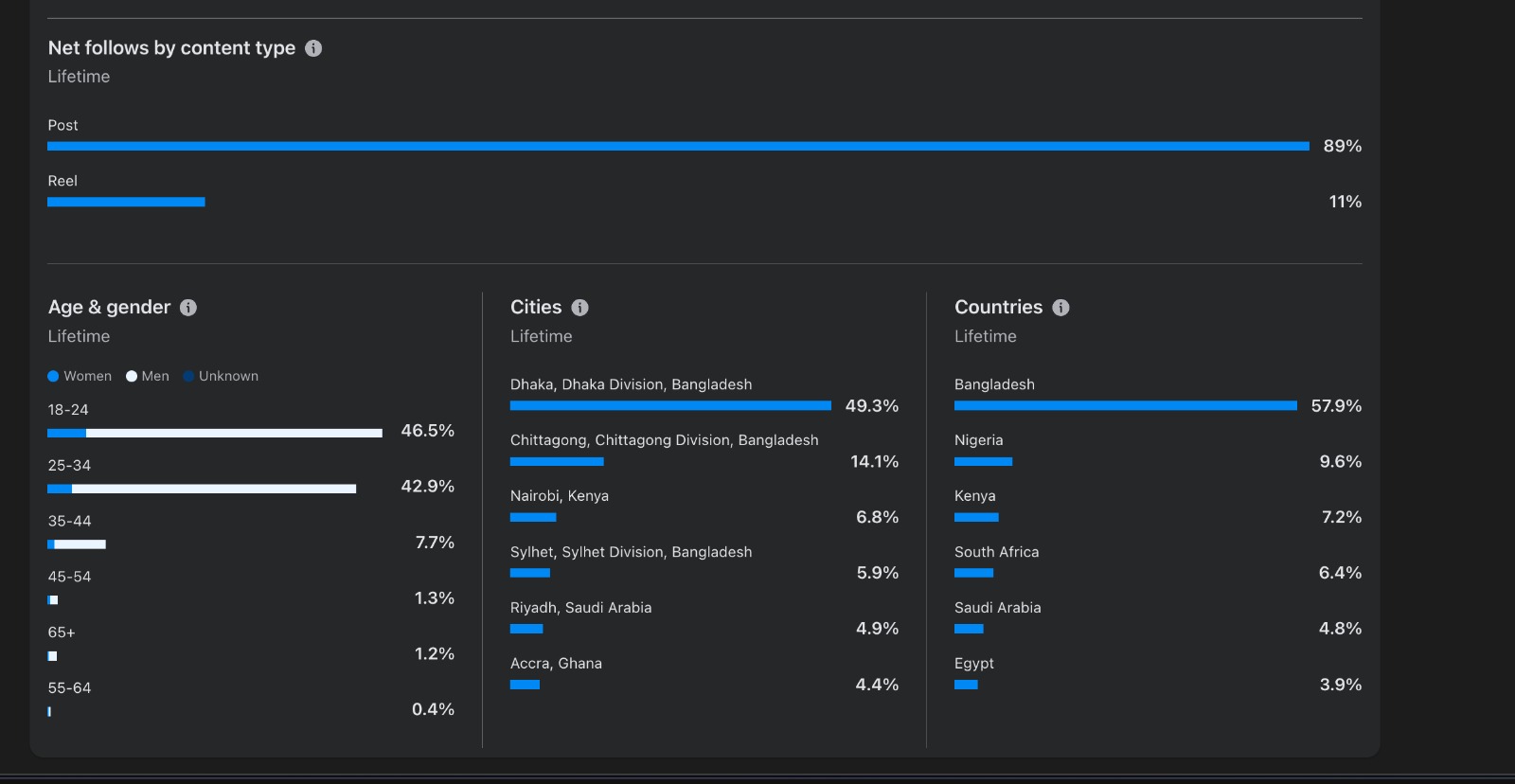Click the Reel follows bar
Image resolution: width=1515 pixels, height=784 pixels.
(126, 202)
